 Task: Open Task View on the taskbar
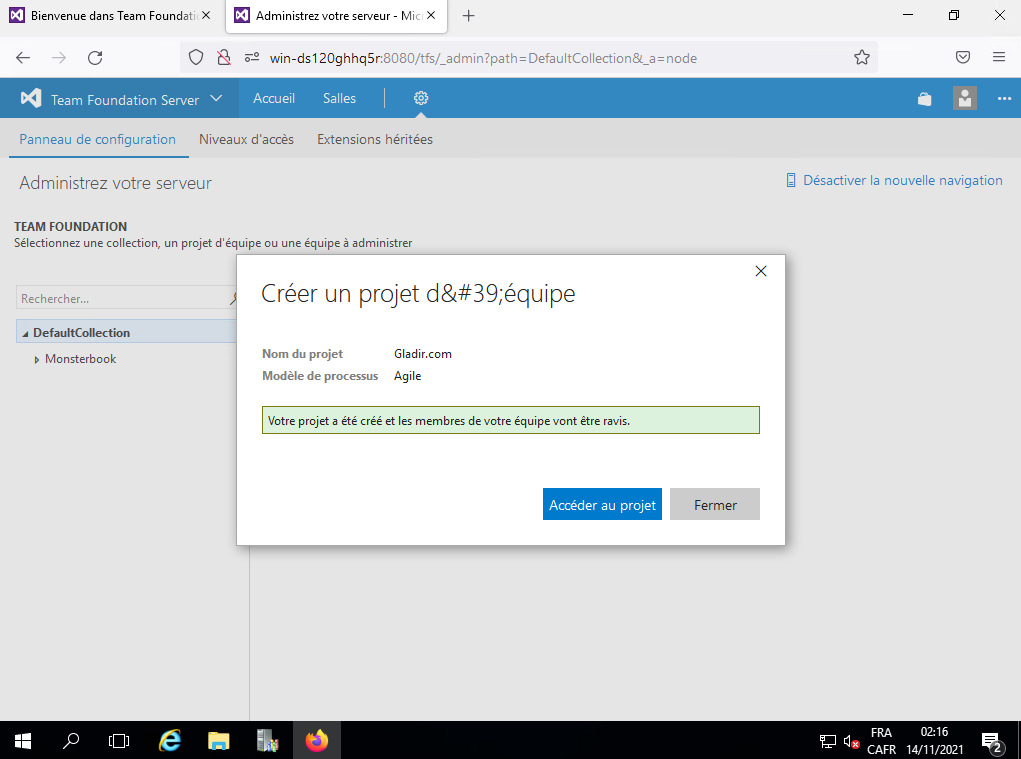(119, 740)
